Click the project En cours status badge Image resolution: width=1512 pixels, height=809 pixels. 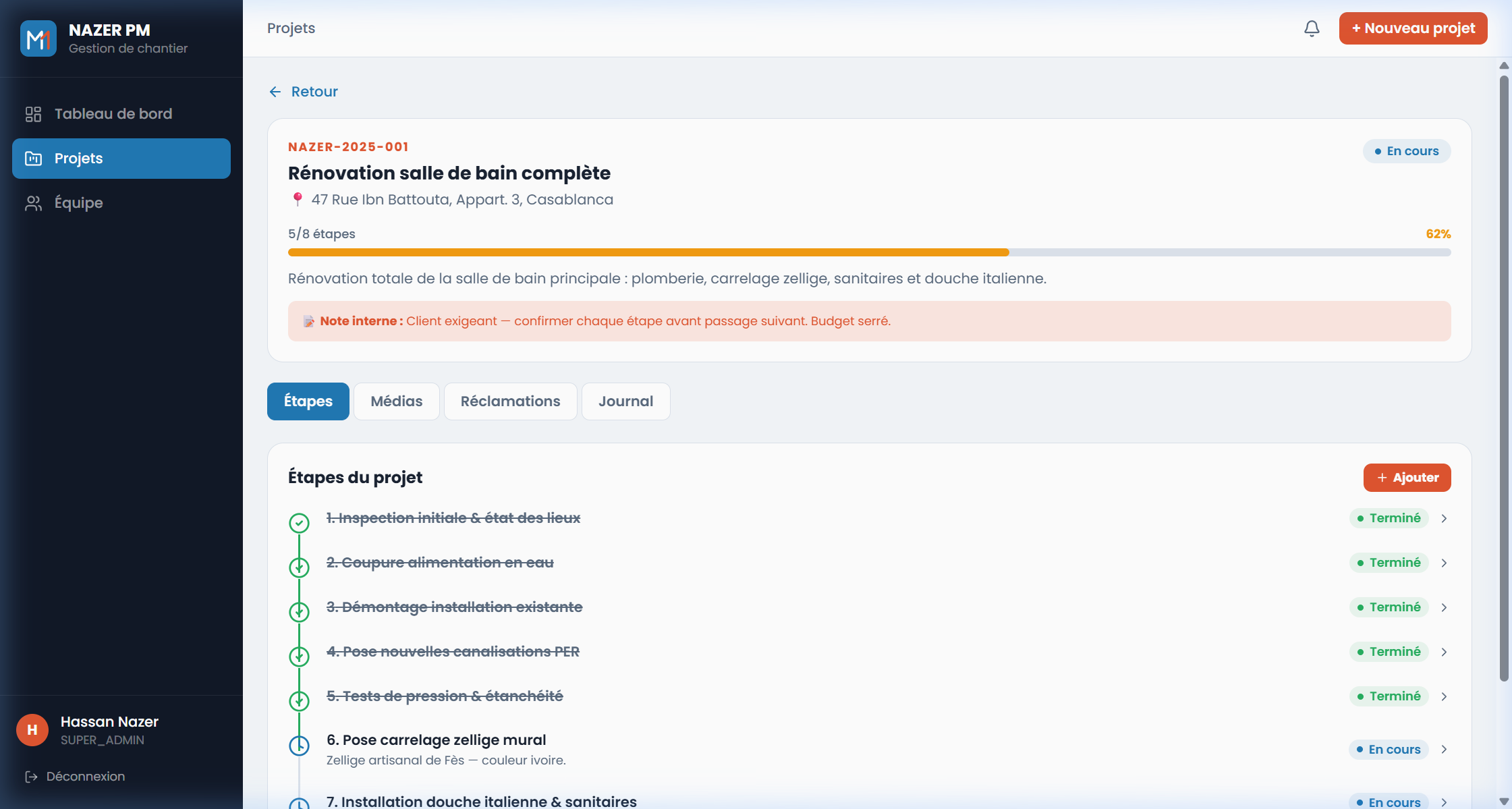coord(1407,151)
